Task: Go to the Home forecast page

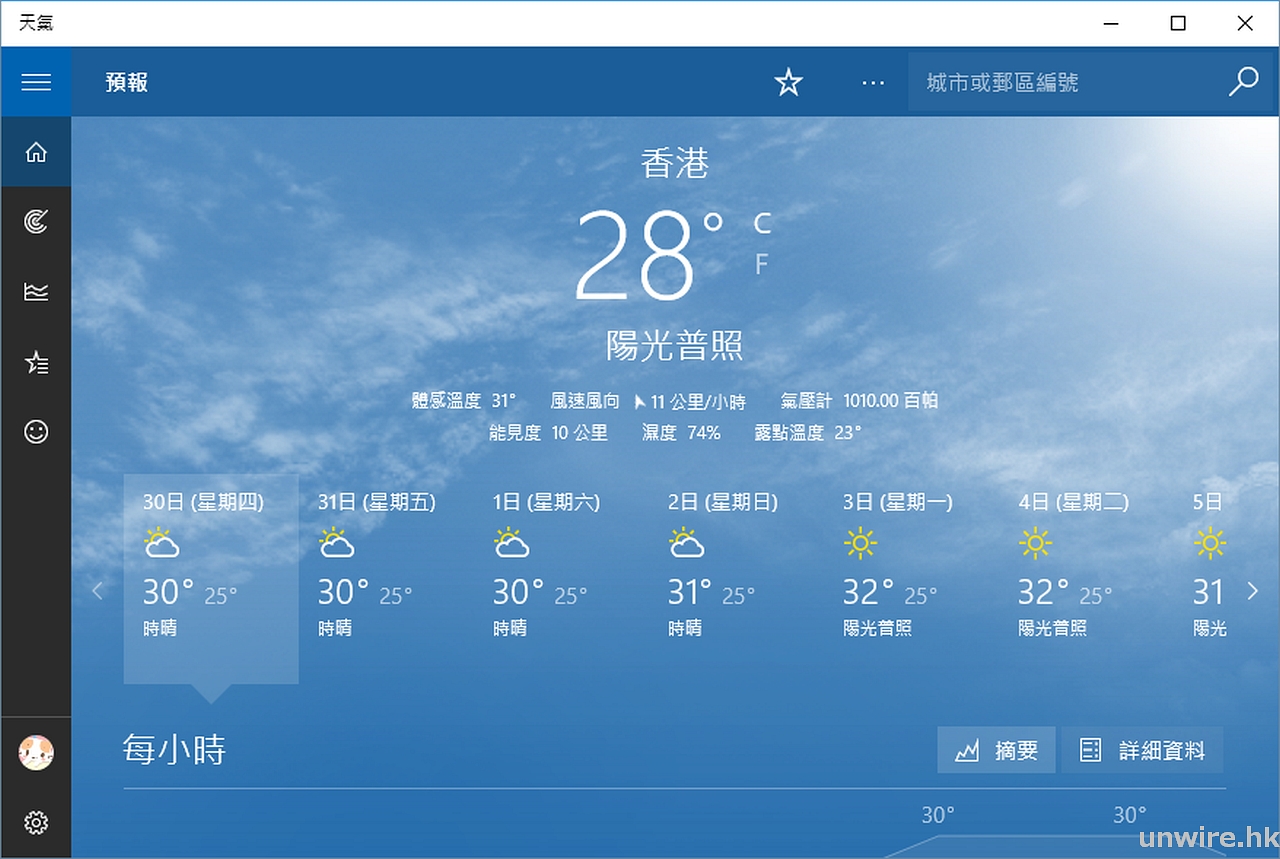Action: (x=36, y=153)
